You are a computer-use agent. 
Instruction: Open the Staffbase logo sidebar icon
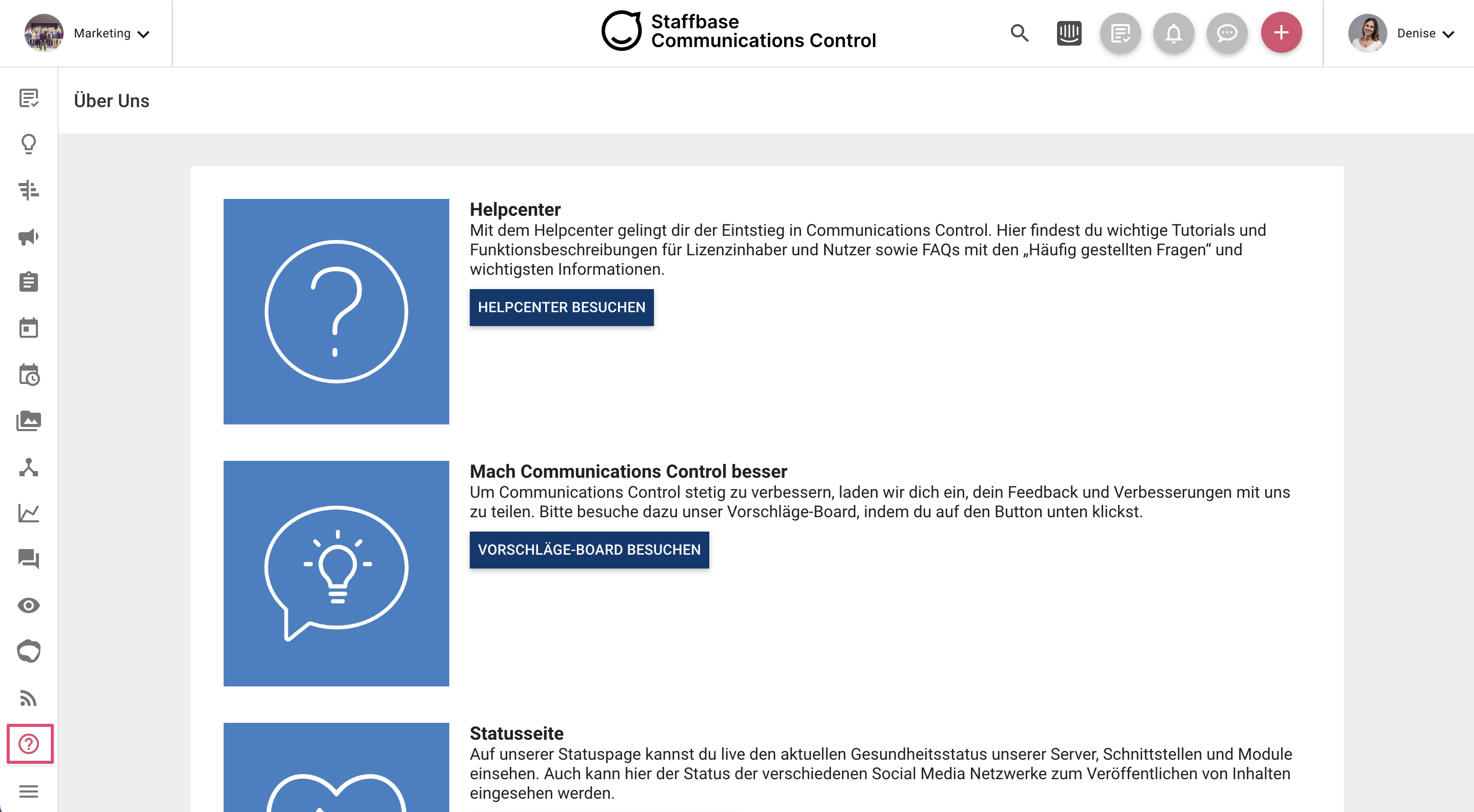pos(29,652)
